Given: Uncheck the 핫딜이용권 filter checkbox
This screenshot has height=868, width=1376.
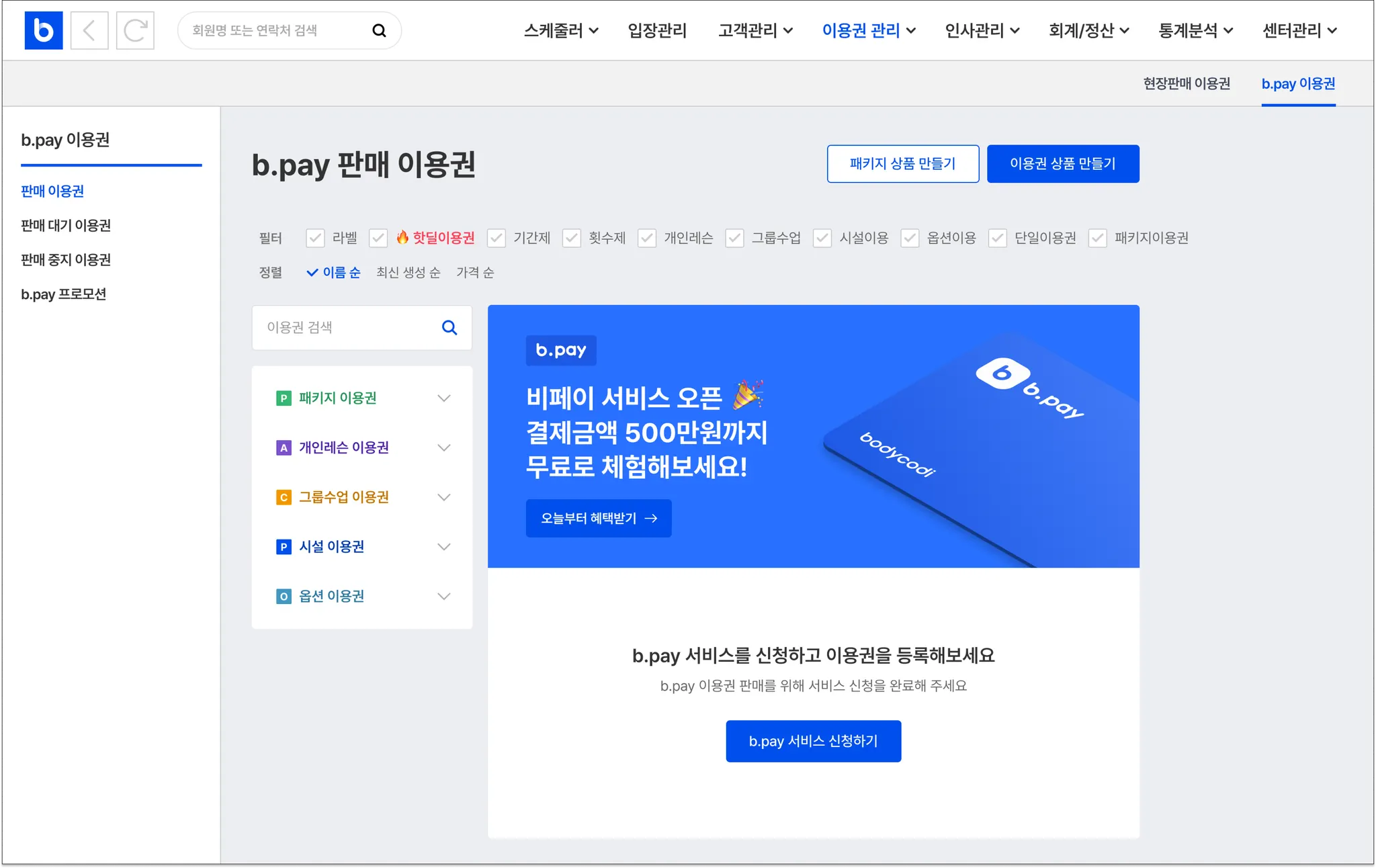Looking at the screenshot, I should pyautogui.click(x=378, y=238).
